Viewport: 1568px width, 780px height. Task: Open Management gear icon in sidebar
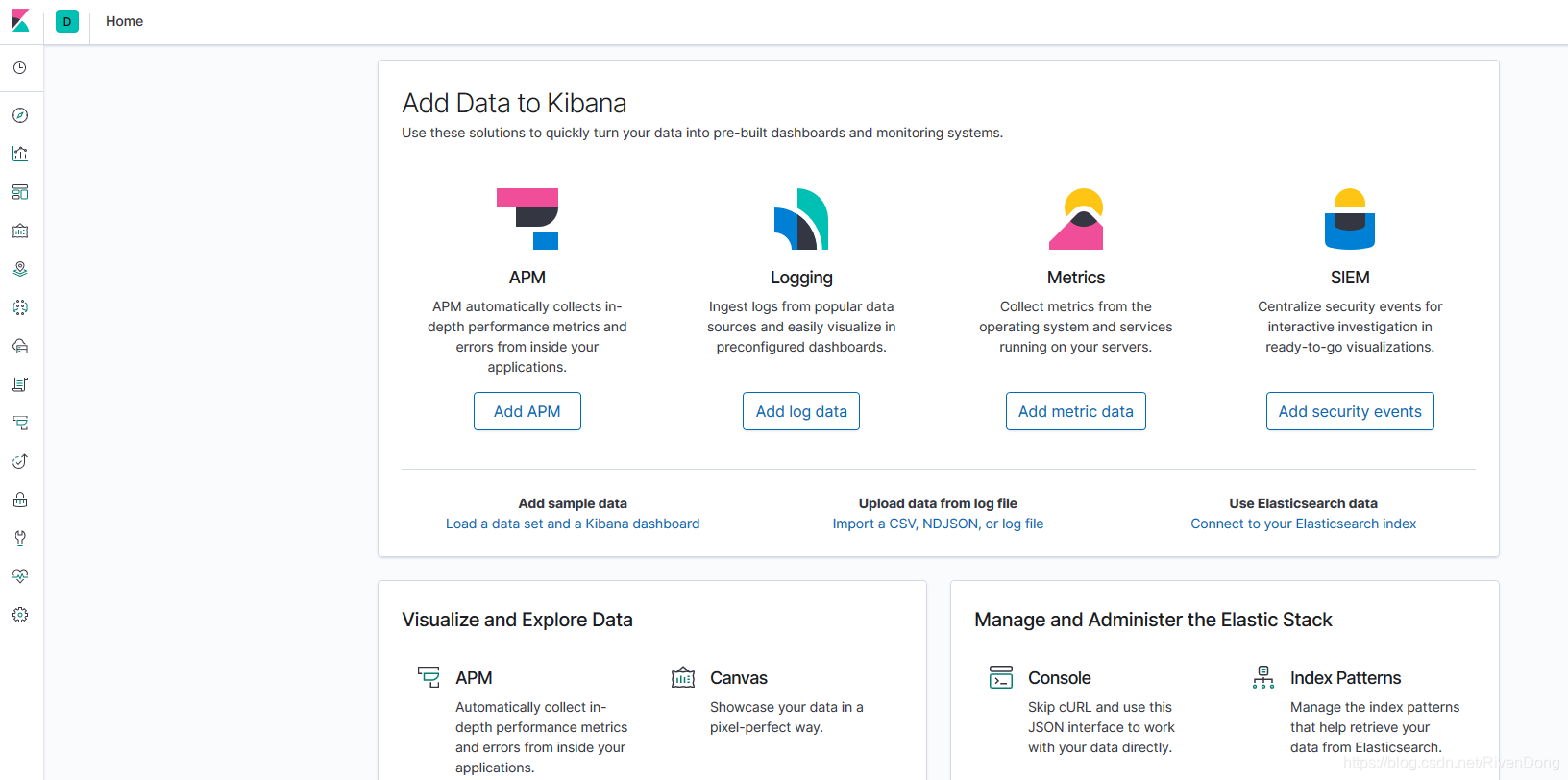coord(20,615)
